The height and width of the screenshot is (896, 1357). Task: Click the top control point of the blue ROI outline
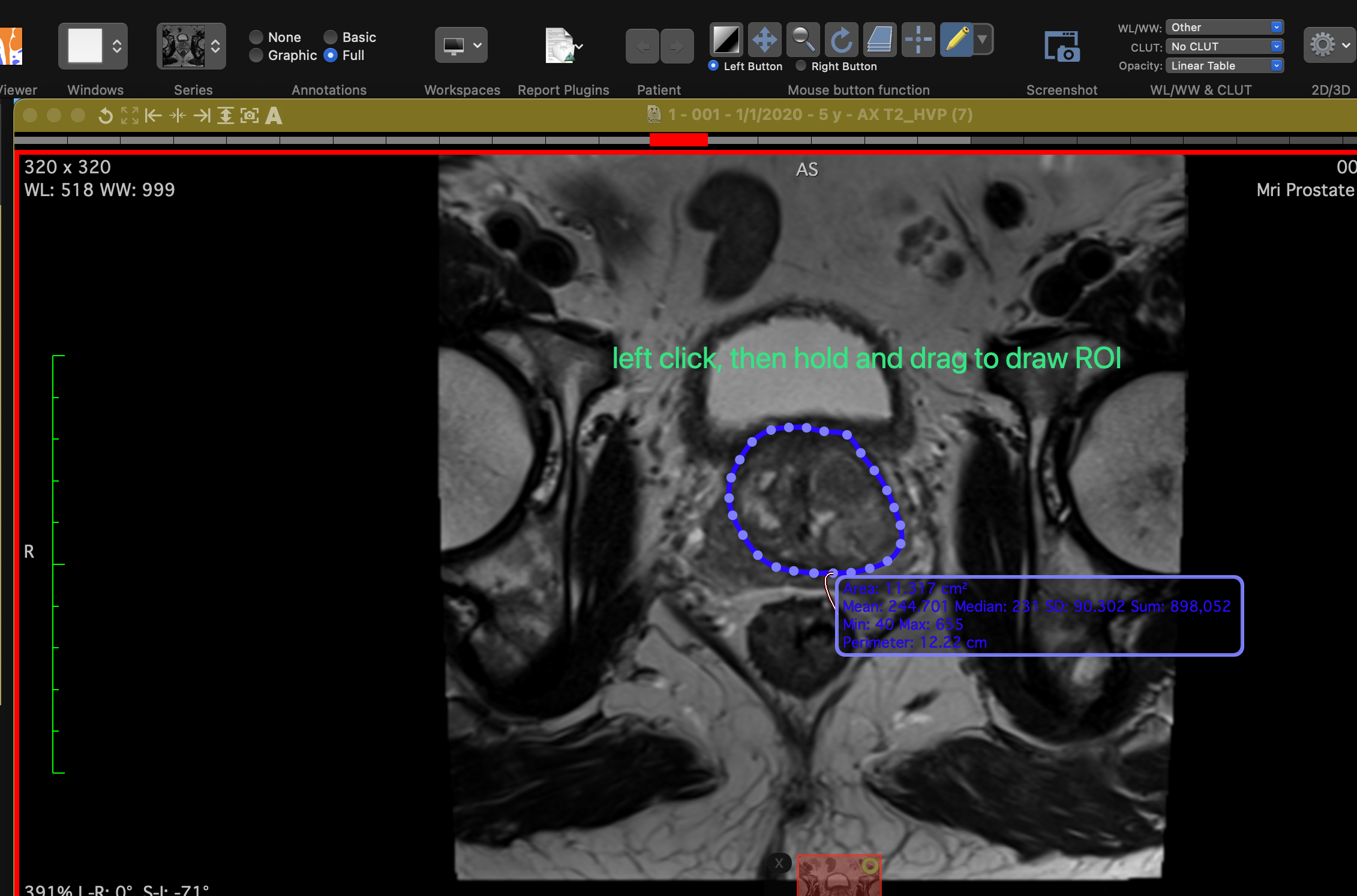pyautogui.click(x=789, y=427)
